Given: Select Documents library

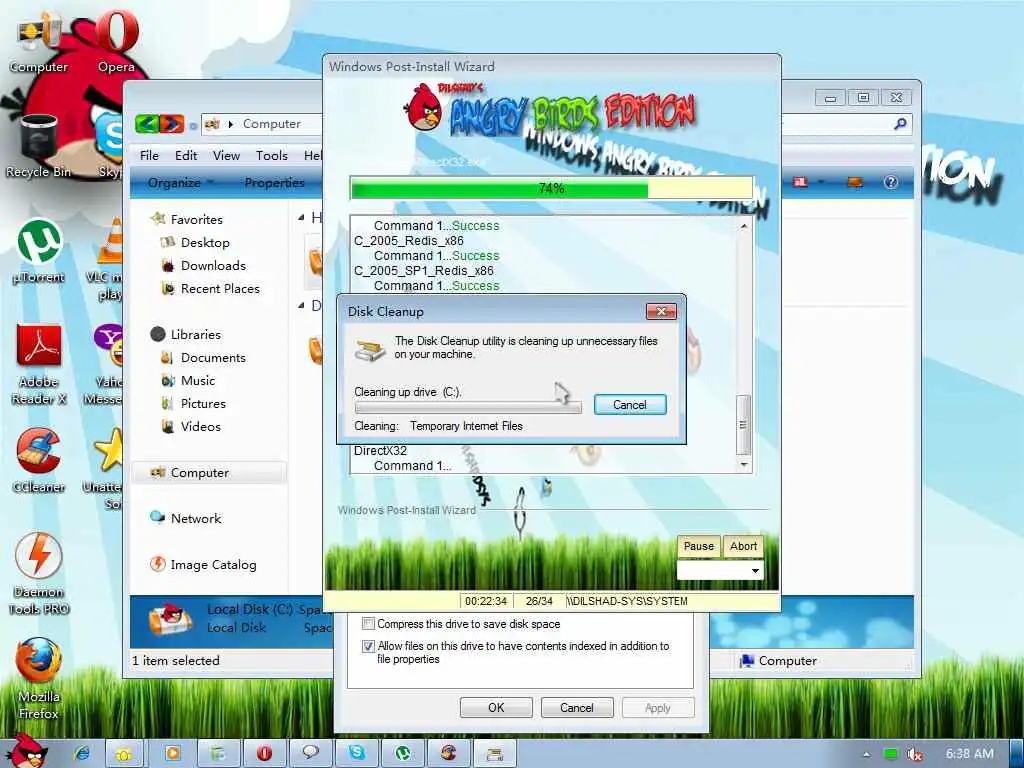Looking at the screenshot, I should tap(213, 357).
